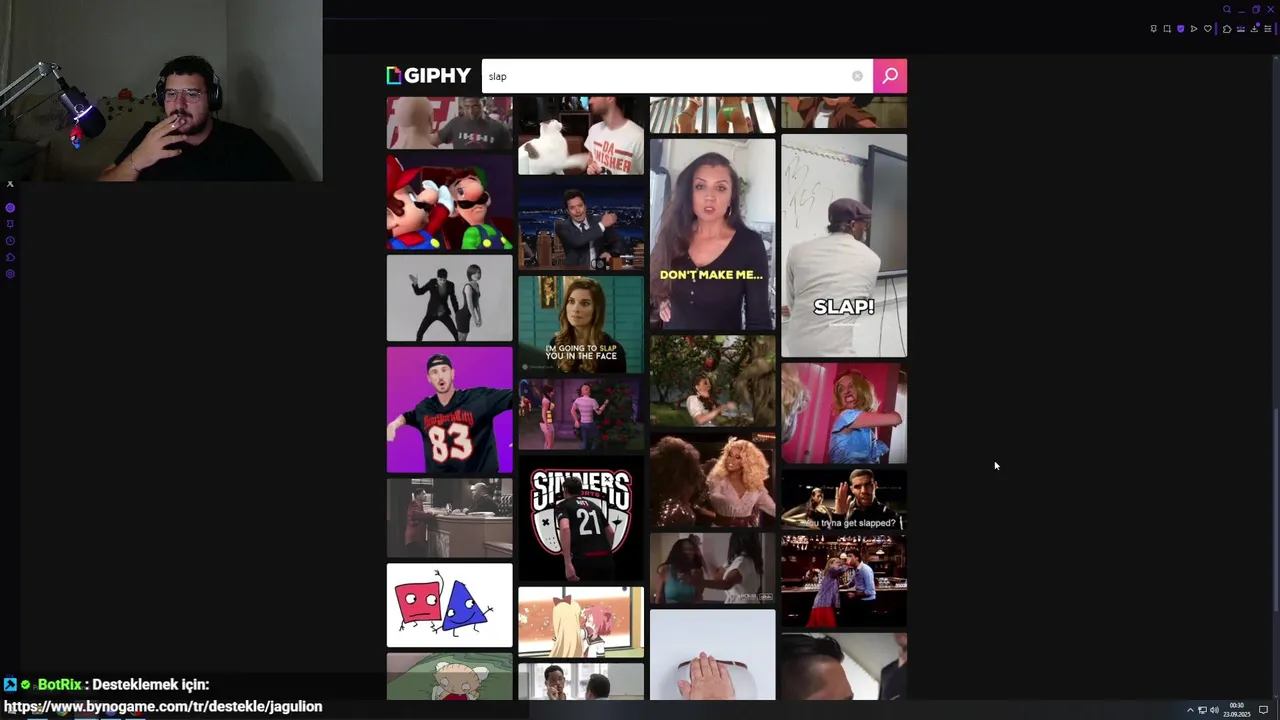Open the 'SLAP!' whiteboard GIF
1280x720 pixels.
point(844,245)
